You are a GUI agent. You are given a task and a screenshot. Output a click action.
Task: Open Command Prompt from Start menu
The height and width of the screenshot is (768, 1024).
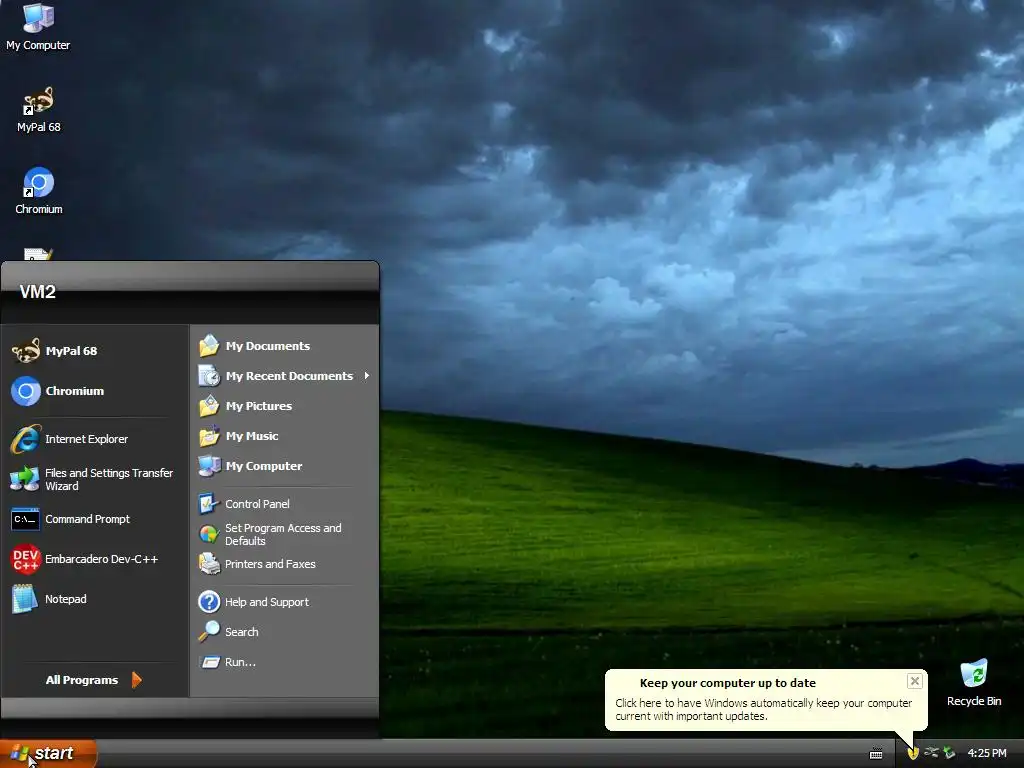95,519
